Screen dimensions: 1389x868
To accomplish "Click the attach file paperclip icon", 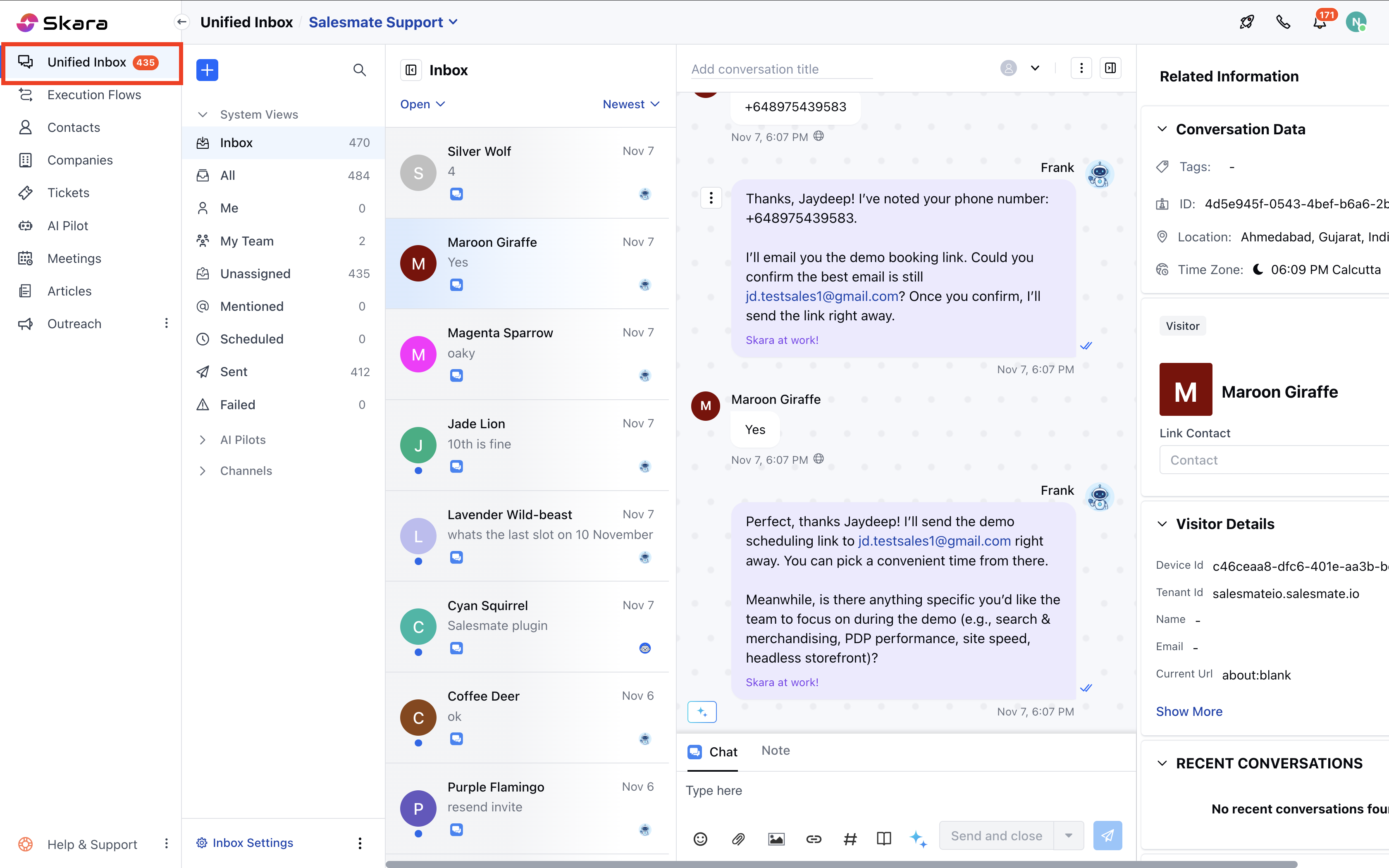I will (738, 839).
